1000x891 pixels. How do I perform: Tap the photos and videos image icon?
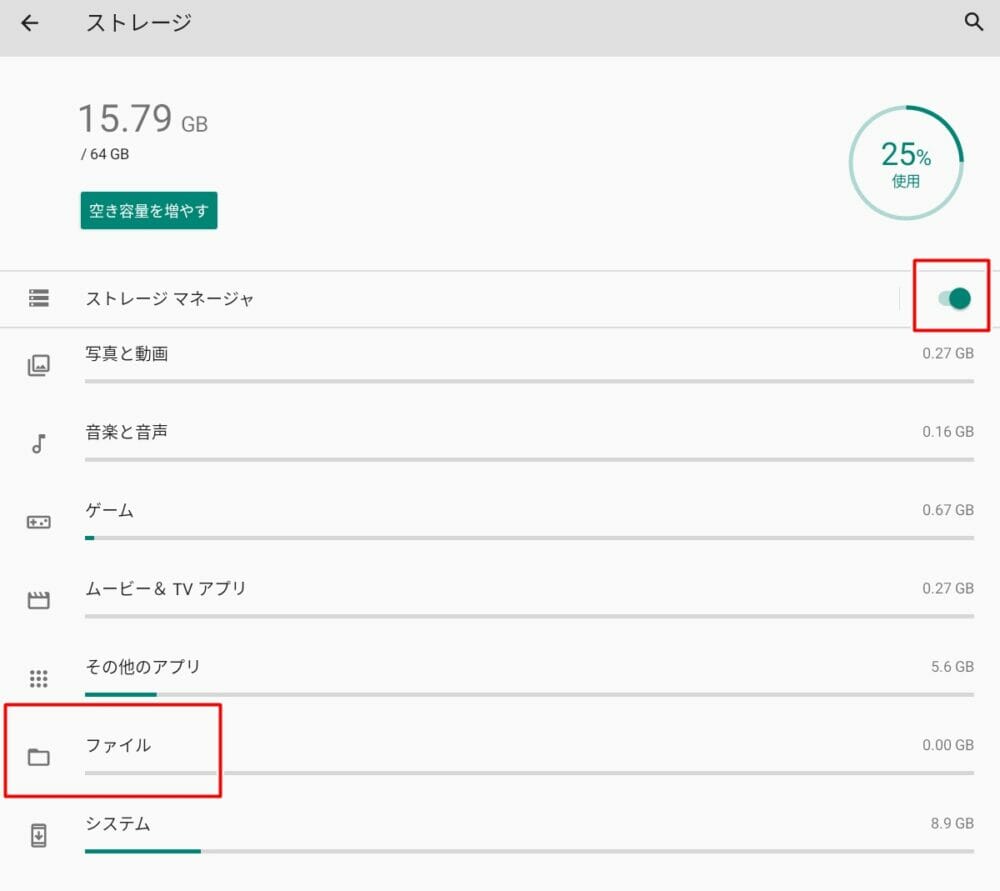pos(39,365)
